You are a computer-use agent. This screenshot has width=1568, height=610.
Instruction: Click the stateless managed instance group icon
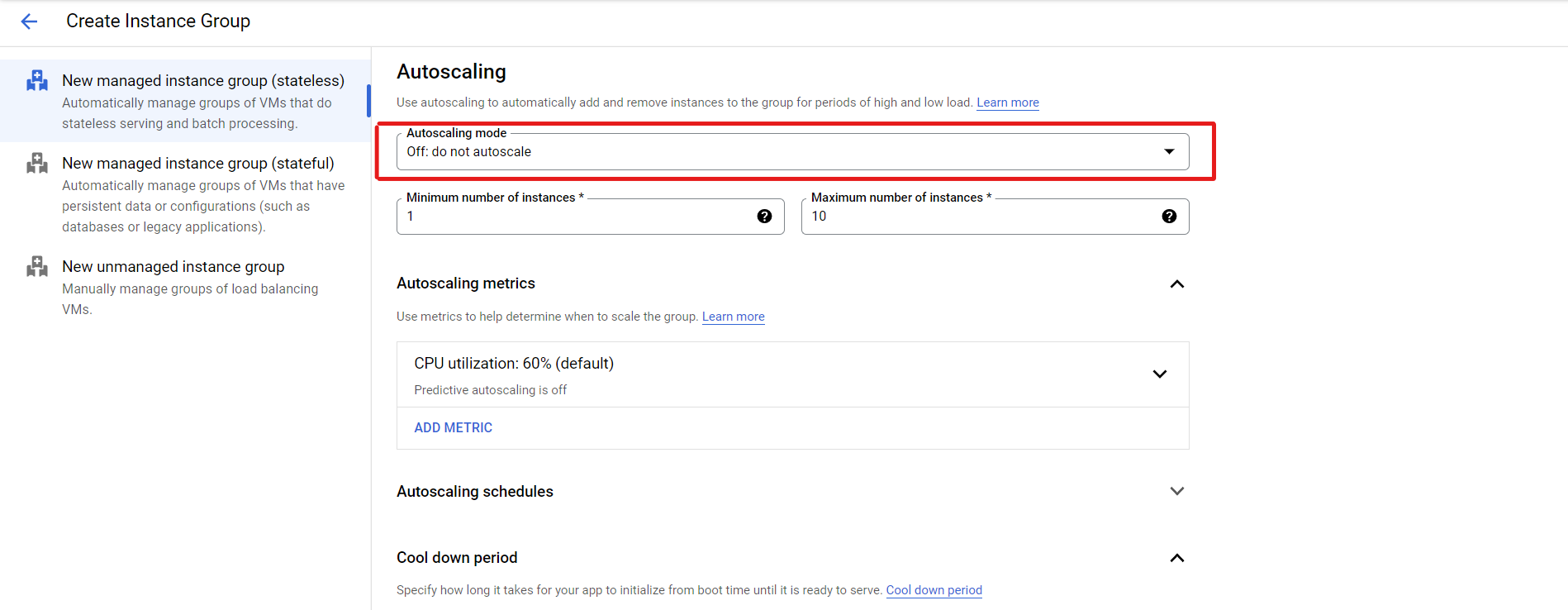click(37, 80)
